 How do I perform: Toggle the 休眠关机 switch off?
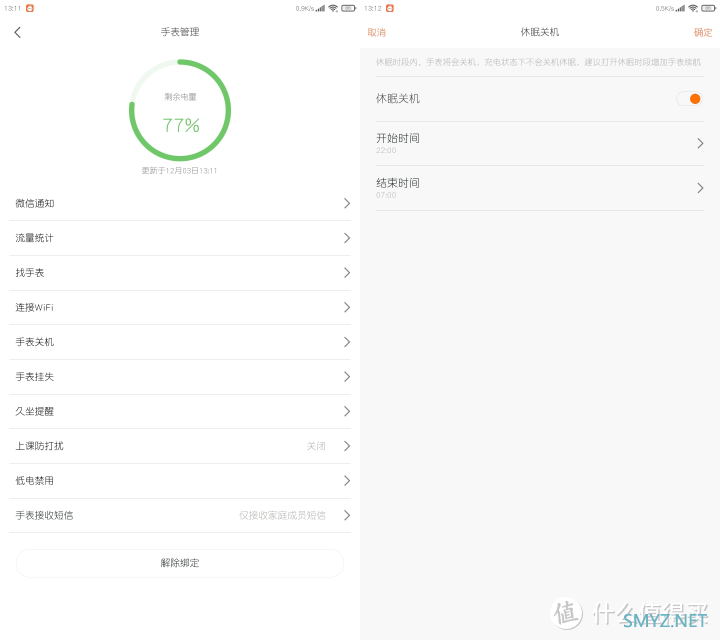690,99
